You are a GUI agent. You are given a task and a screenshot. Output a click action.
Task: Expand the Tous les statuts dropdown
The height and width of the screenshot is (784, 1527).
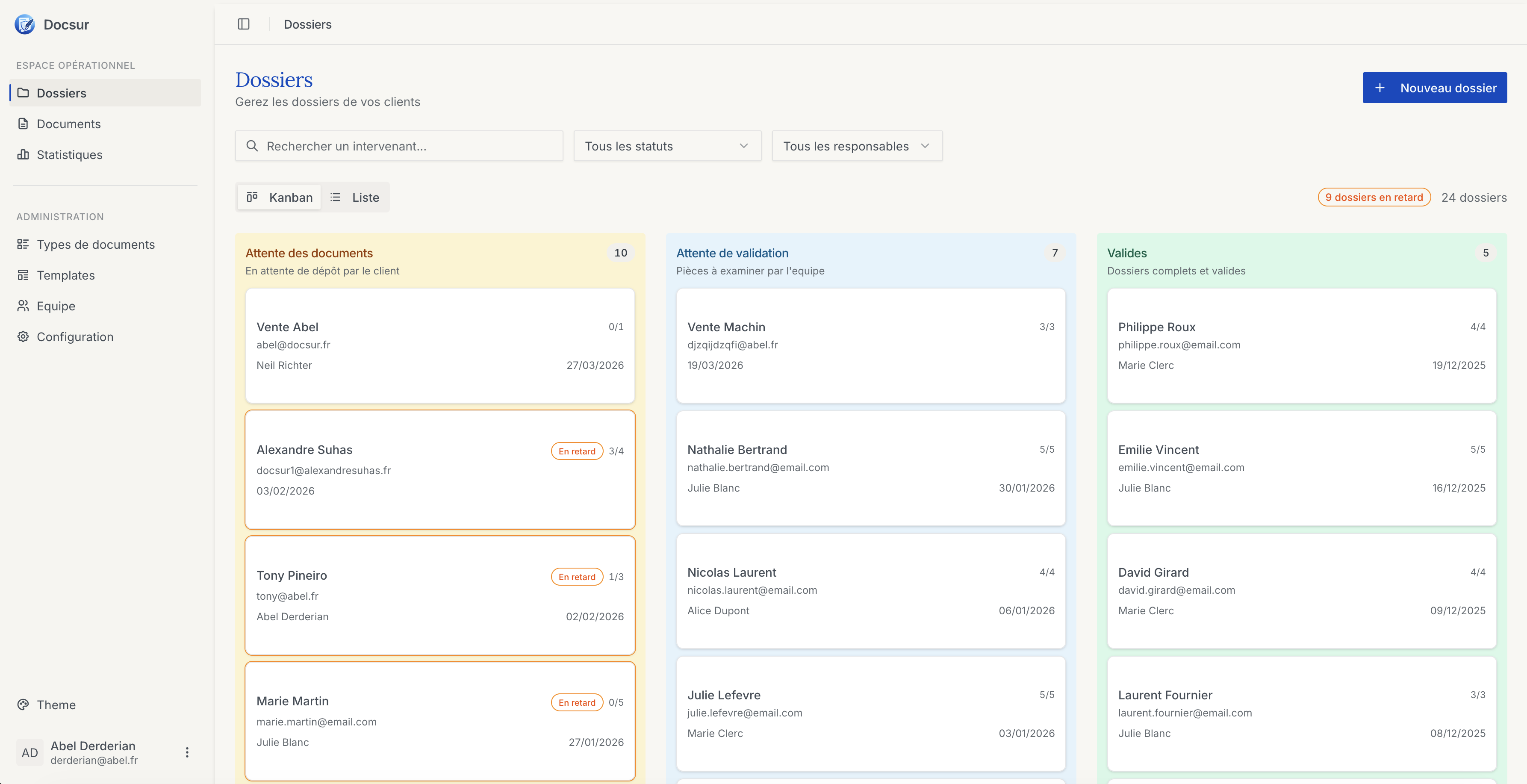click(x=667, y=146)
